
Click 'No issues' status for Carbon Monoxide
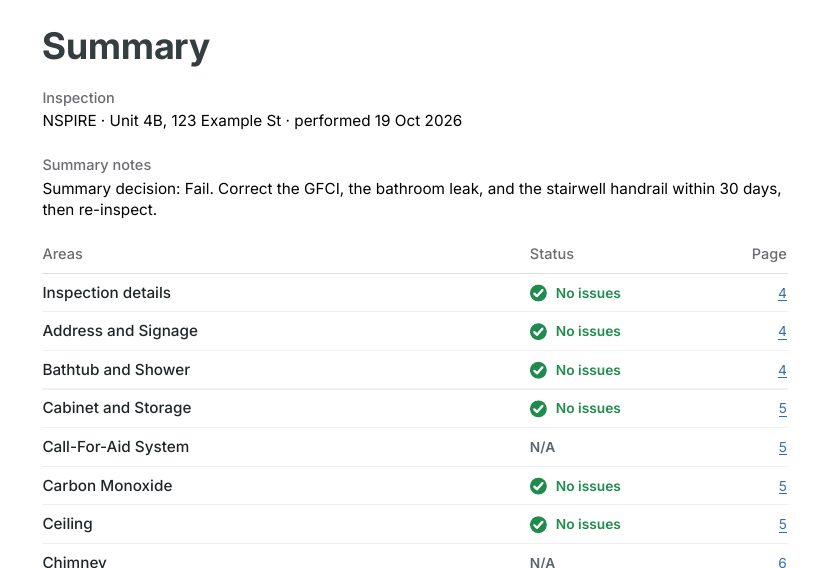point(588,486)
